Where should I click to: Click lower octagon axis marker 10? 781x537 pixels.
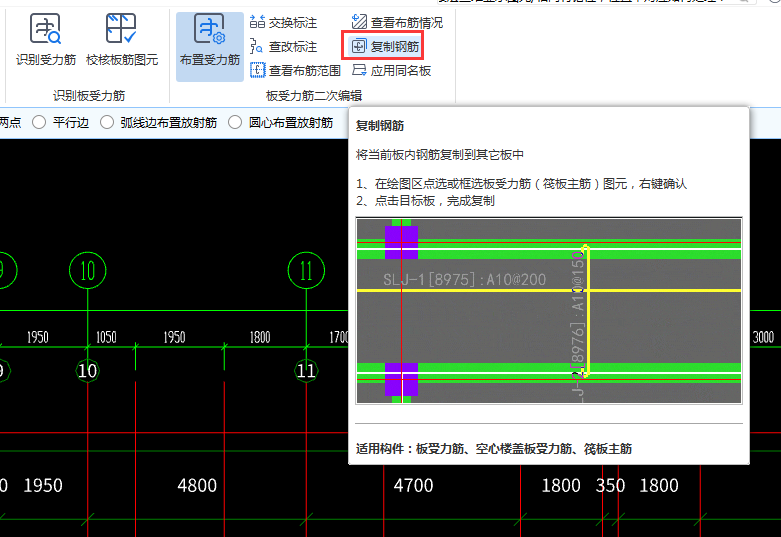pos(88,371)
